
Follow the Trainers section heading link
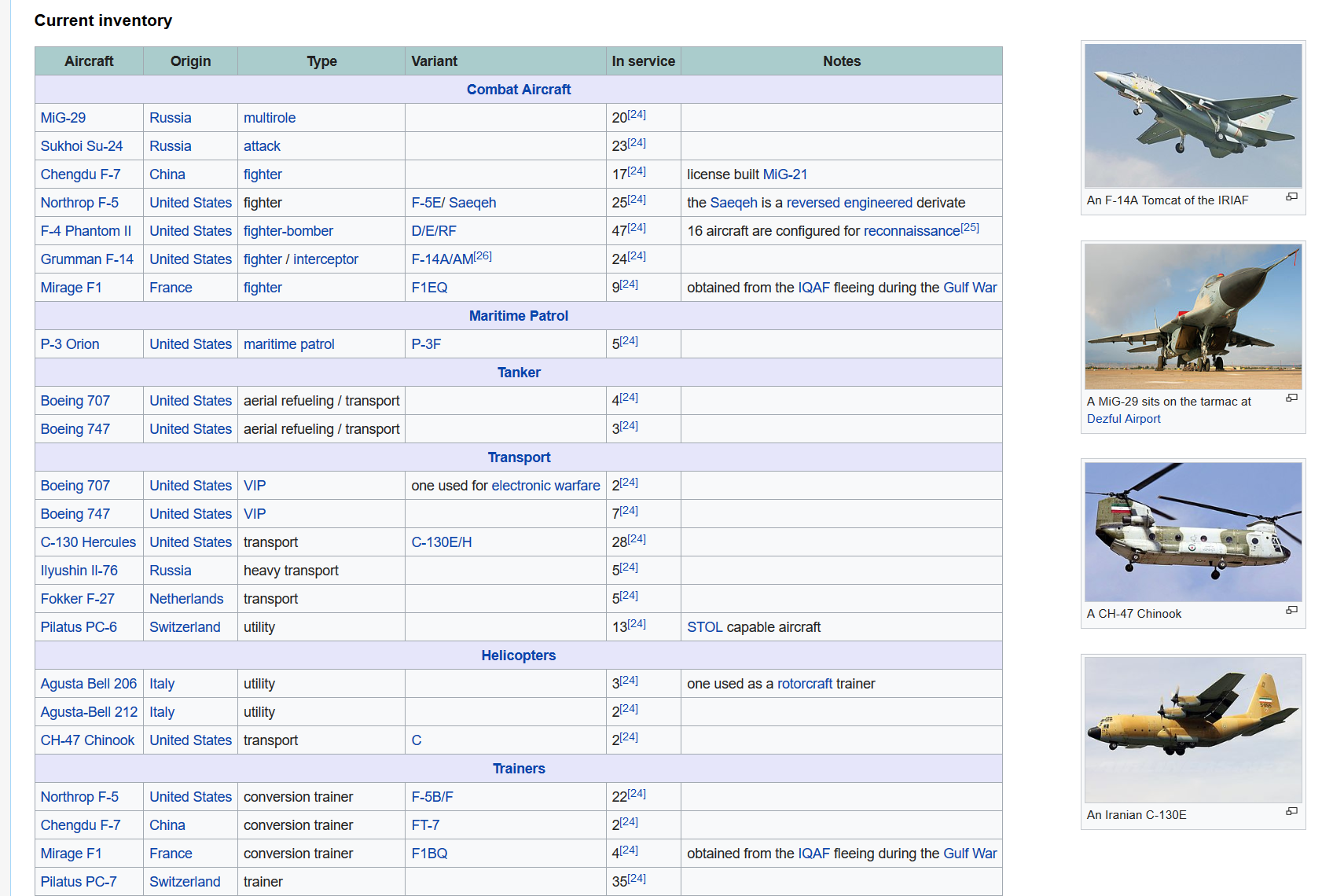point(519,769)
